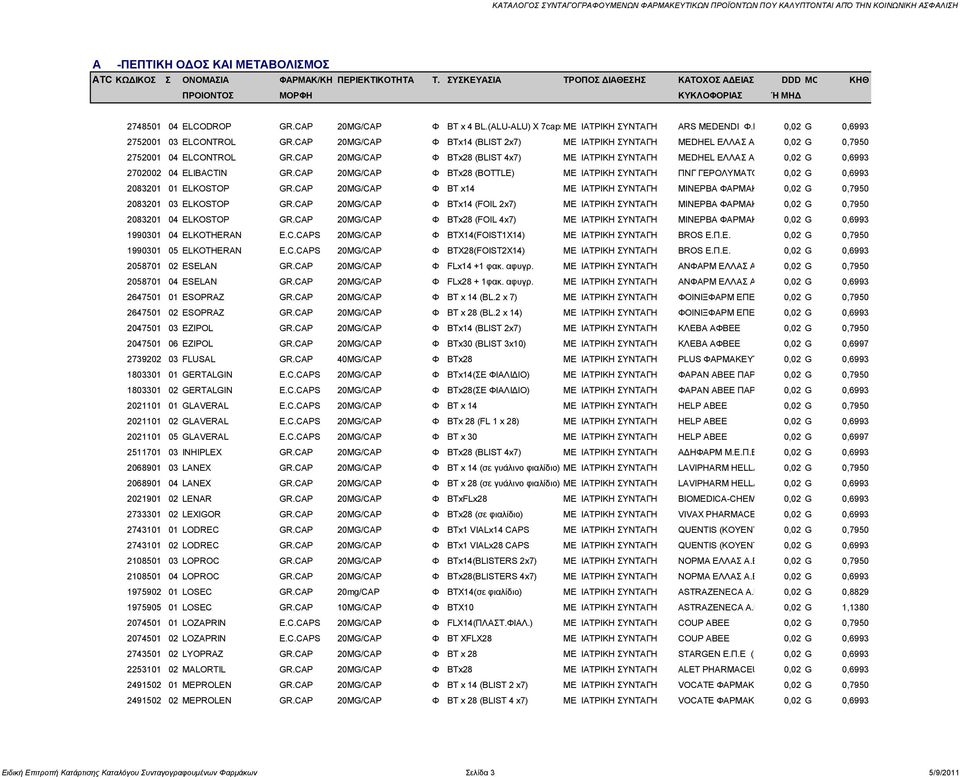Select the product name ELCODROP

tap(206, 127)
